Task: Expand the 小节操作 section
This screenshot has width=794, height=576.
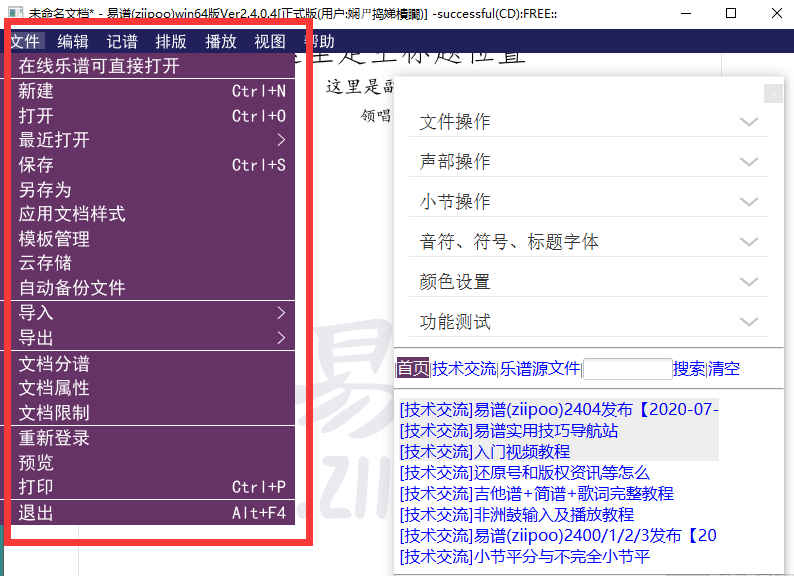Action: (589, 202)
